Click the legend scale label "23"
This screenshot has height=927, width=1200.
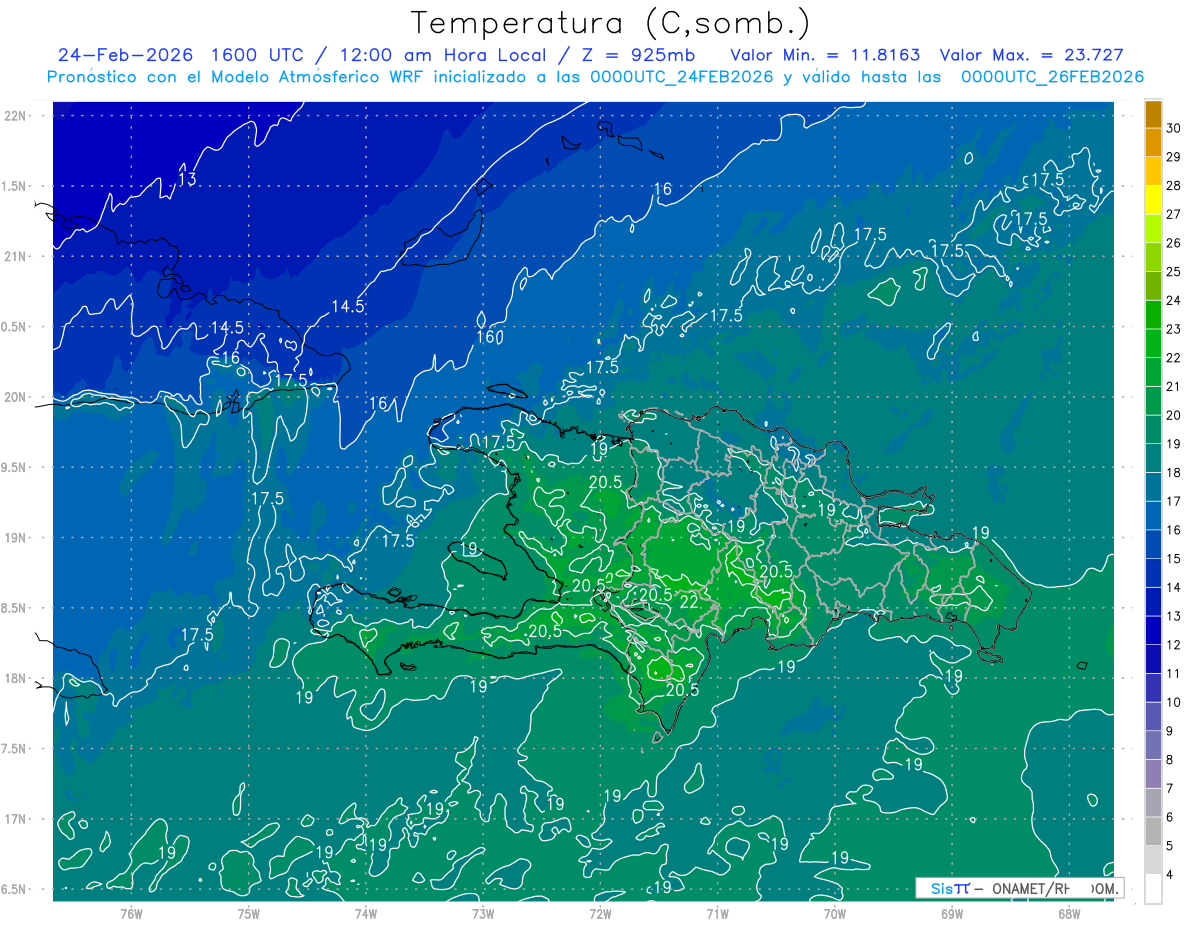pos(1174,329)
